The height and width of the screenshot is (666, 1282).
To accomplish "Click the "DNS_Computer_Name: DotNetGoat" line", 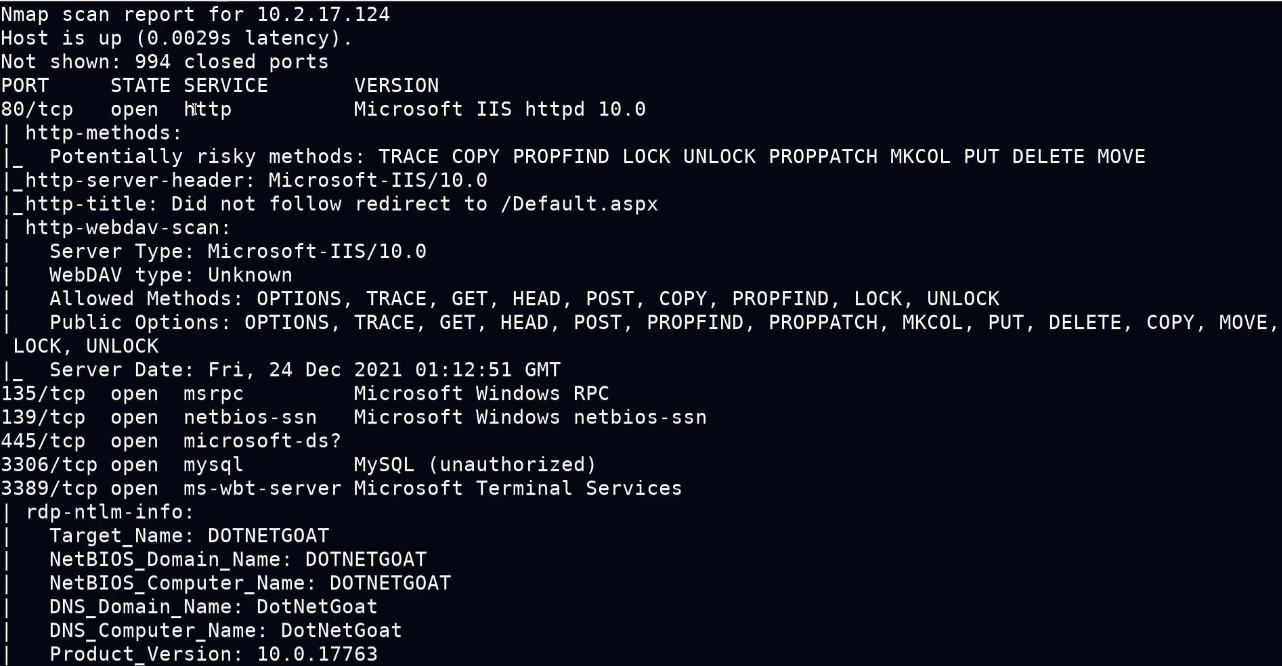I will [x=225, y=631].
